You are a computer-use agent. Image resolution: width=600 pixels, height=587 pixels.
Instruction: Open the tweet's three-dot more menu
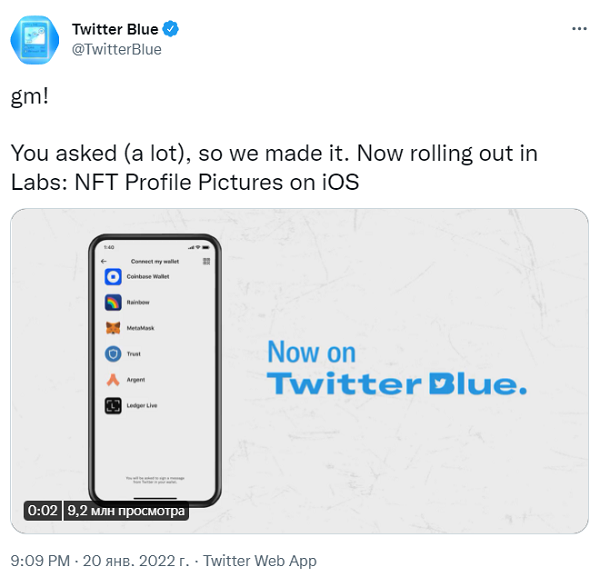(x=578, y=29)
